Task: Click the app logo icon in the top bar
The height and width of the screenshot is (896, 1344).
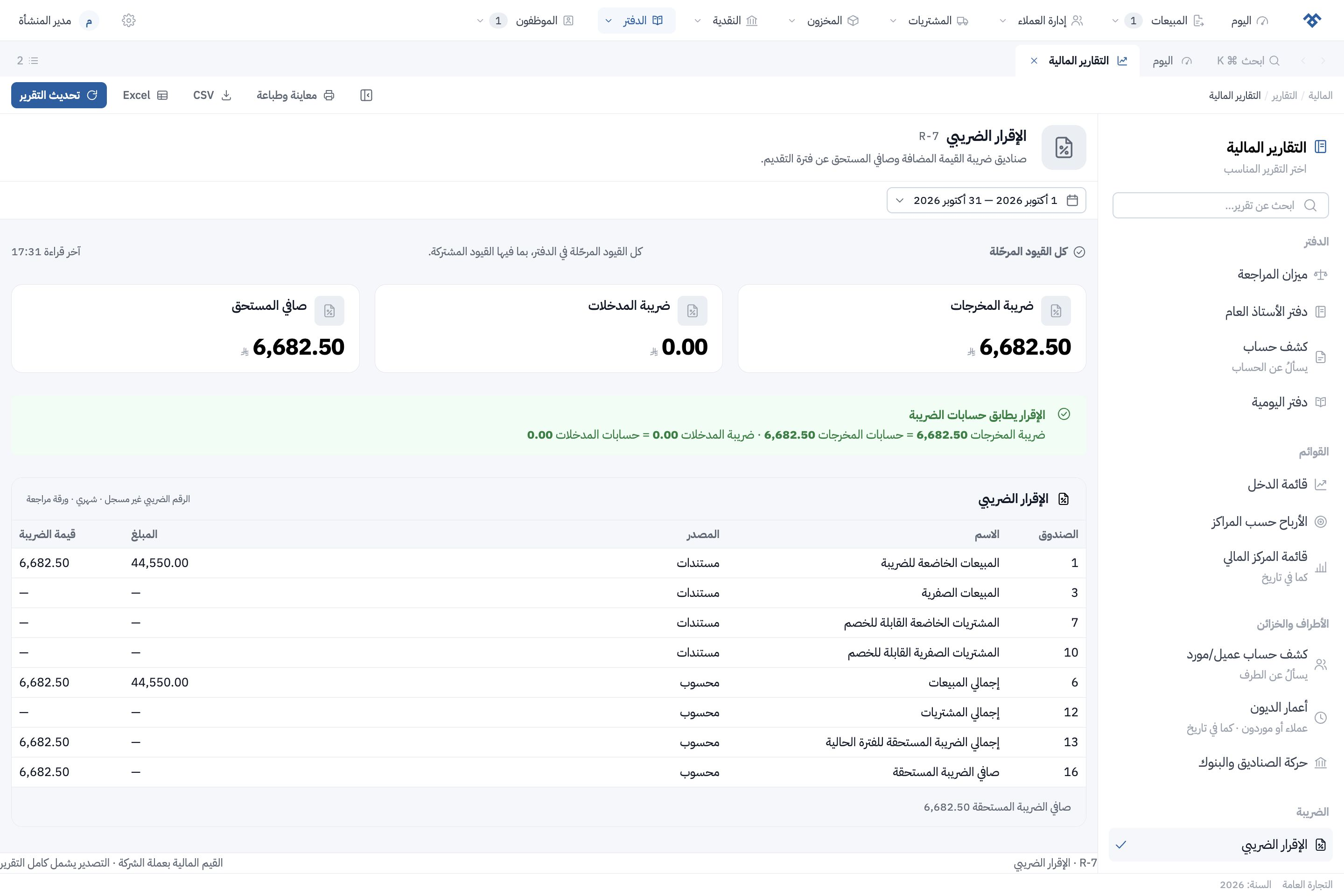Action: point(1312,21)
